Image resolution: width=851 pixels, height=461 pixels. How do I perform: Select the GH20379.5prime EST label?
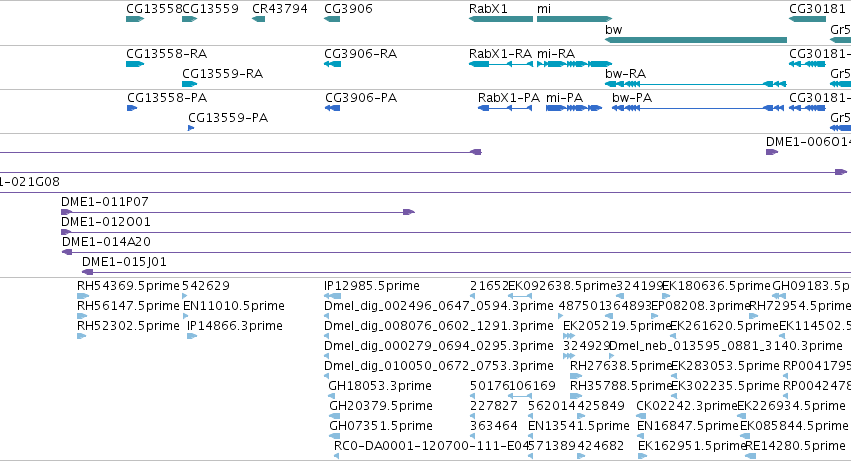(x=381, y=407)
